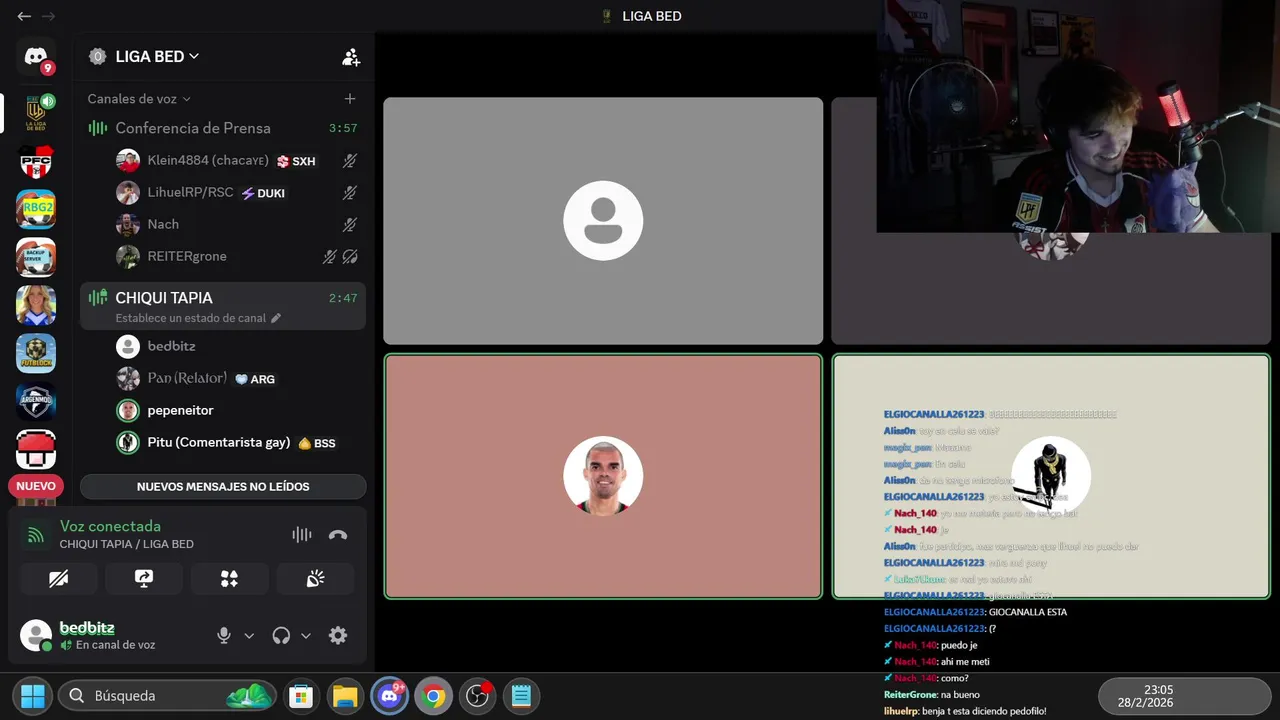Focus the pepeneitor pink video tile
The height and width of the screenshot is (720, 1280).
(603, 476)
